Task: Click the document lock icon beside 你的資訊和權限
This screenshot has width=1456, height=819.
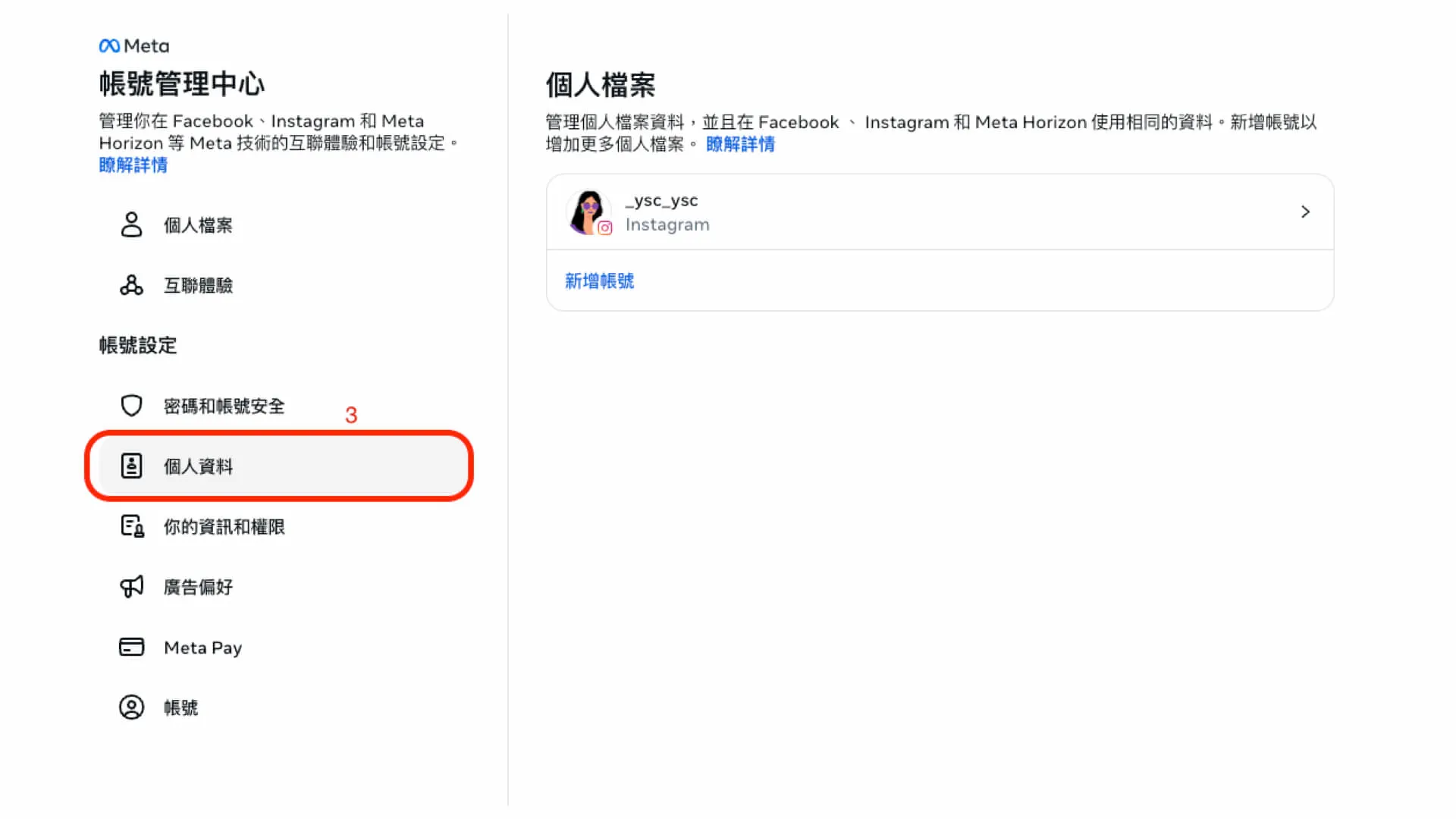Action: [x=132, y=526]
